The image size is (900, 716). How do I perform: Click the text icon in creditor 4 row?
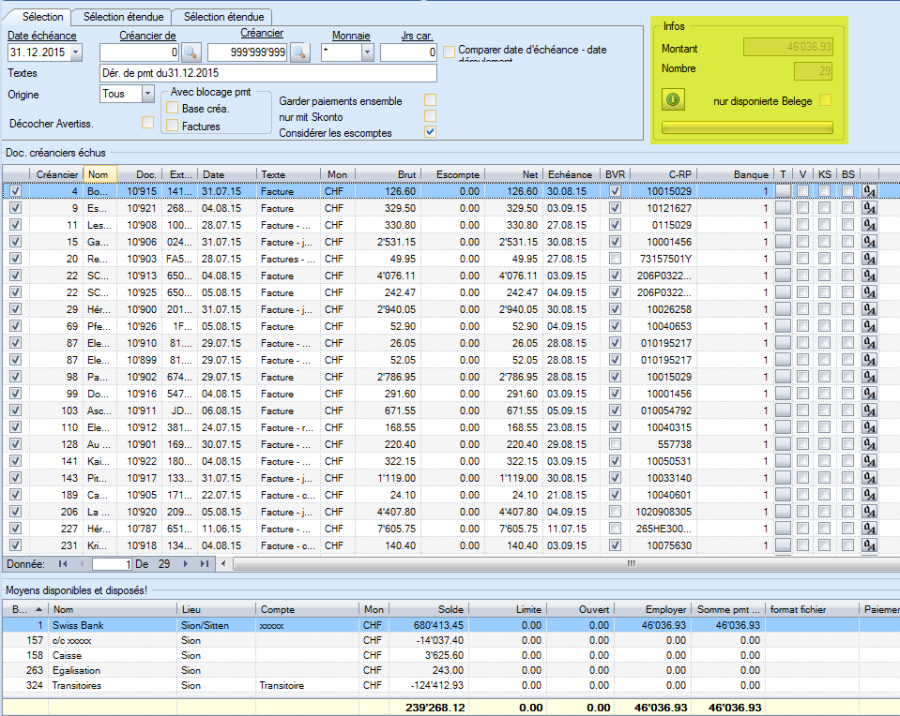(x=869, y=191)
